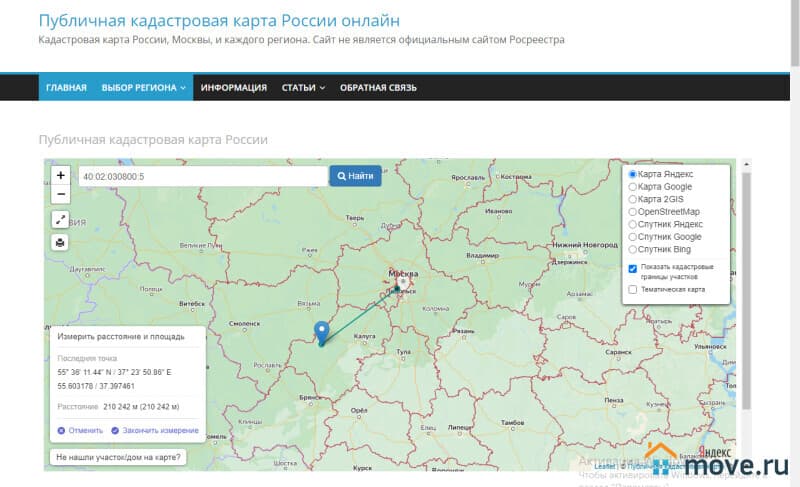Viewport: 800px width, 487px height.
Task: Expand the Выбор региона dropdown menu
Action: (144, 87)
